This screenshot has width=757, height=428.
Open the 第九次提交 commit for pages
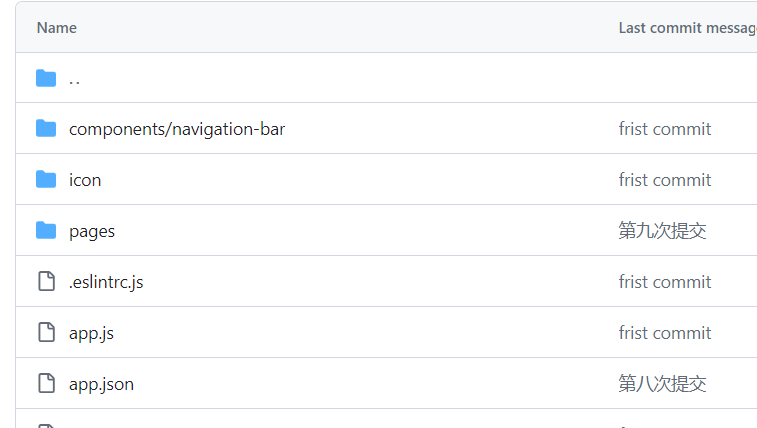(662, 231)
